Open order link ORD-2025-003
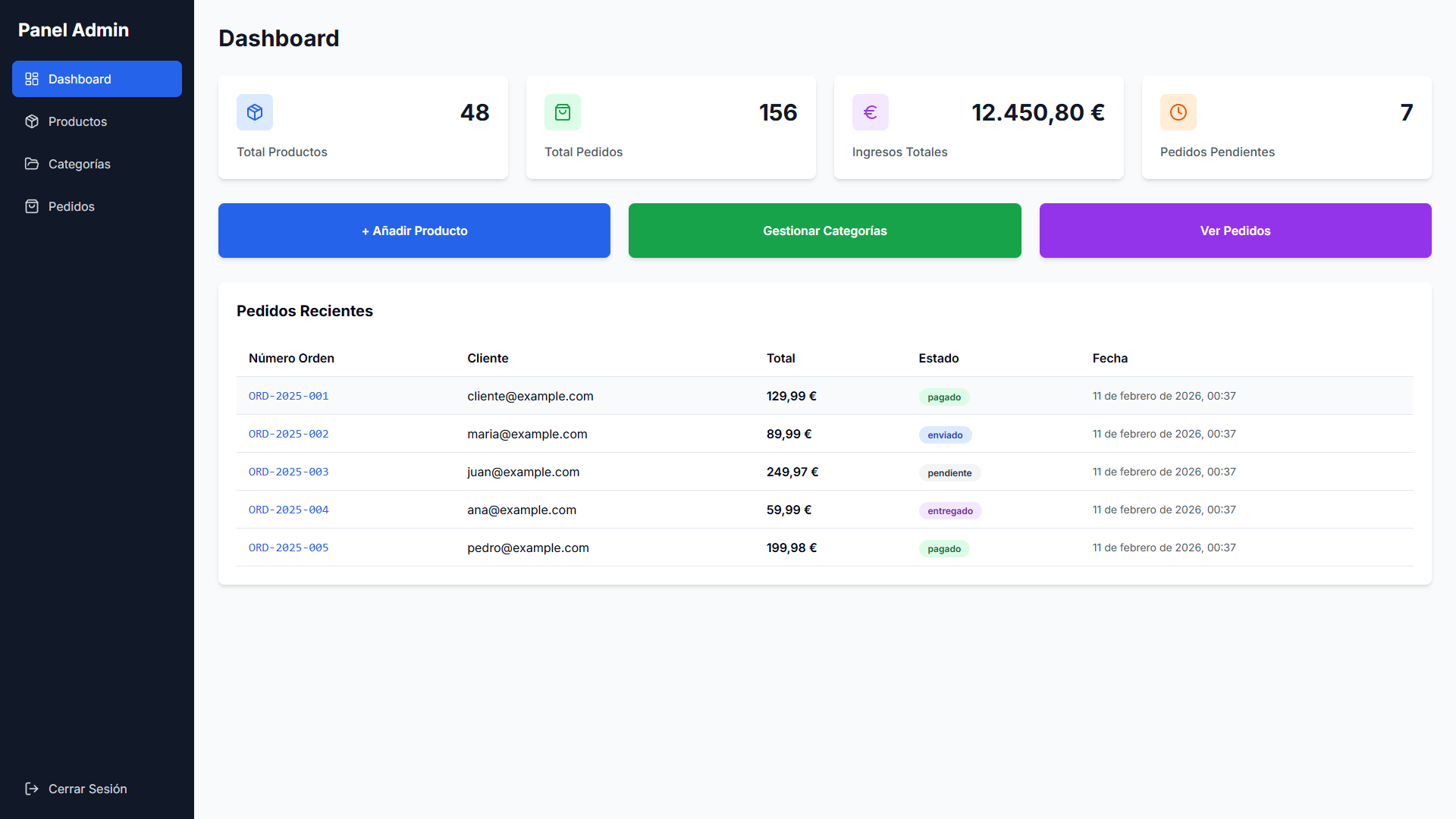The width and height of the screenshot is (1456, 819). coord(288,472)
